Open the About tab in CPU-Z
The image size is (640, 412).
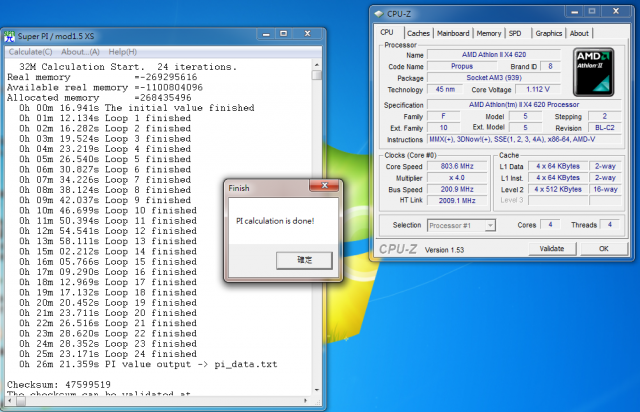coord(579,33)
